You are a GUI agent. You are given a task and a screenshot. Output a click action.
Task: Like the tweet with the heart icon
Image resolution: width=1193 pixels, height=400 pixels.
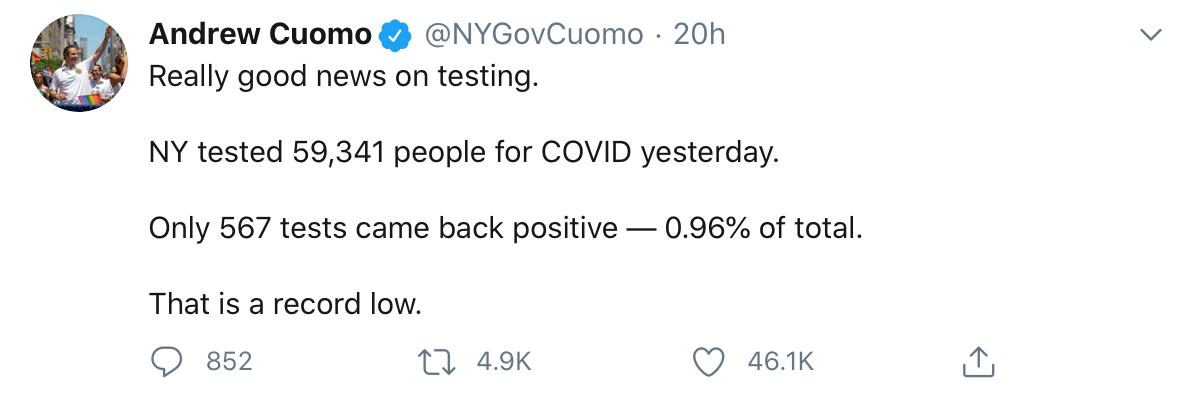pyautogui.click(x=709, y=361)
